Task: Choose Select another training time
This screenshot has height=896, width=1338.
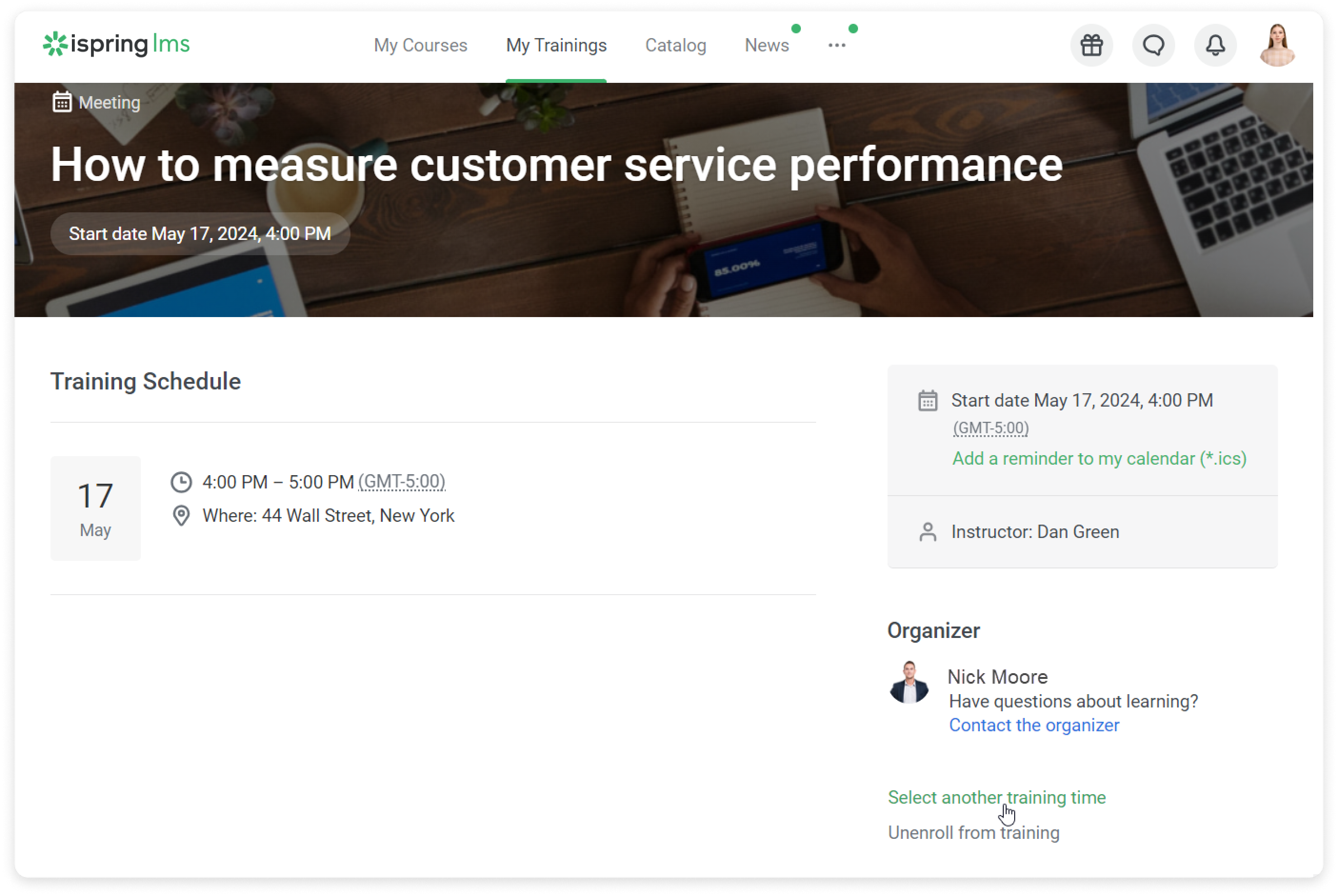Action: pyautogui.click(x=996, y=798)
